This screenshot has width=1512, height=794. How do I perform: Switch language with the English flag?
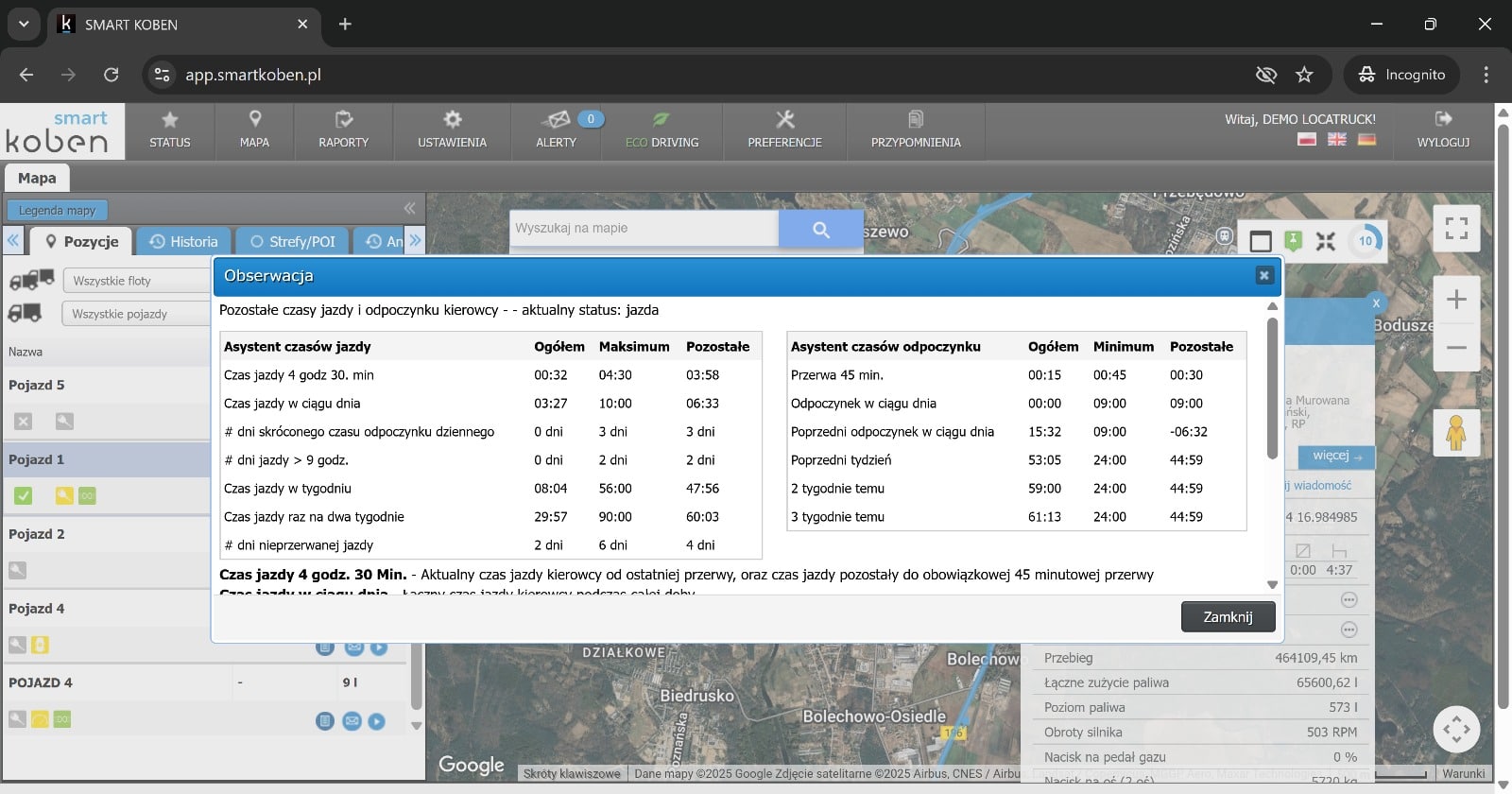pyautogui.click(x=1336, y=139)
